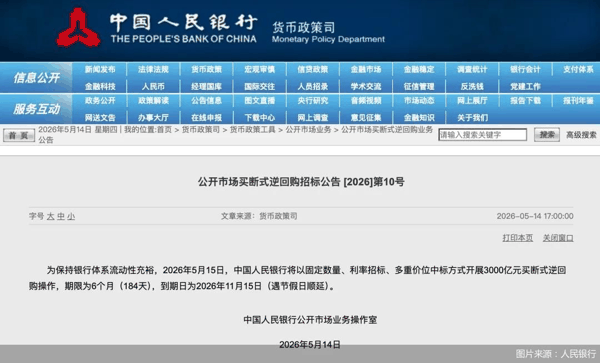Open the 金融市场 menu item
The width and height of the screenshot is (600, 363).
pos(366,69)
